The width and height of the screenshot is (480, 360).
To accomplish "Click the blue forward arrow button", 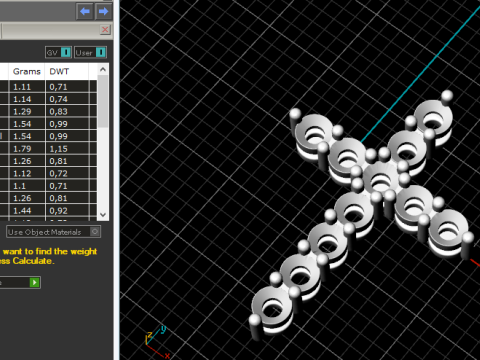I will (104, 12).
